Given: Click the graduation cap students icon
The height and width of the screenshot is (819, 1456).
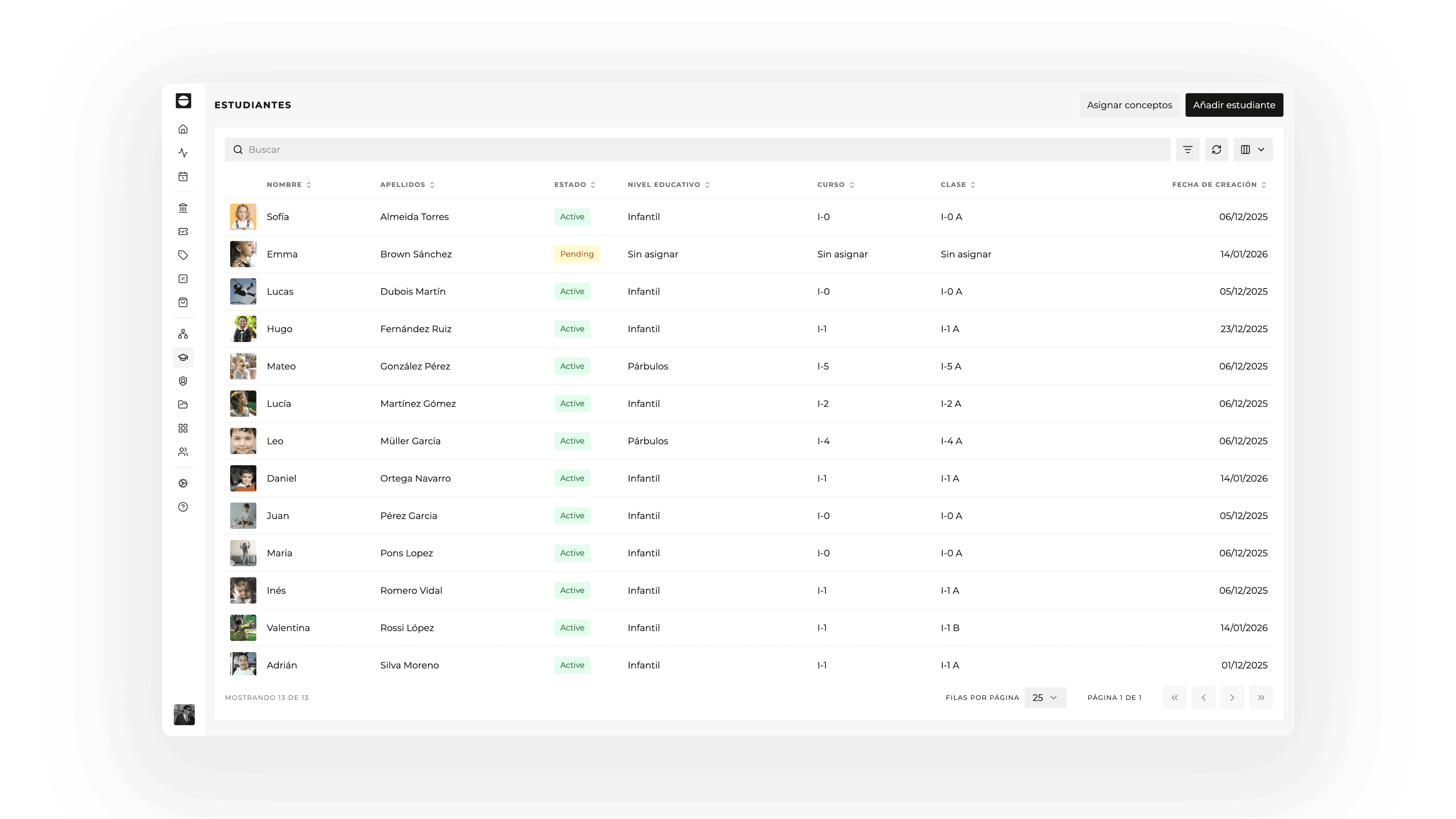Looking at the screenshot, I should [183, 357].
